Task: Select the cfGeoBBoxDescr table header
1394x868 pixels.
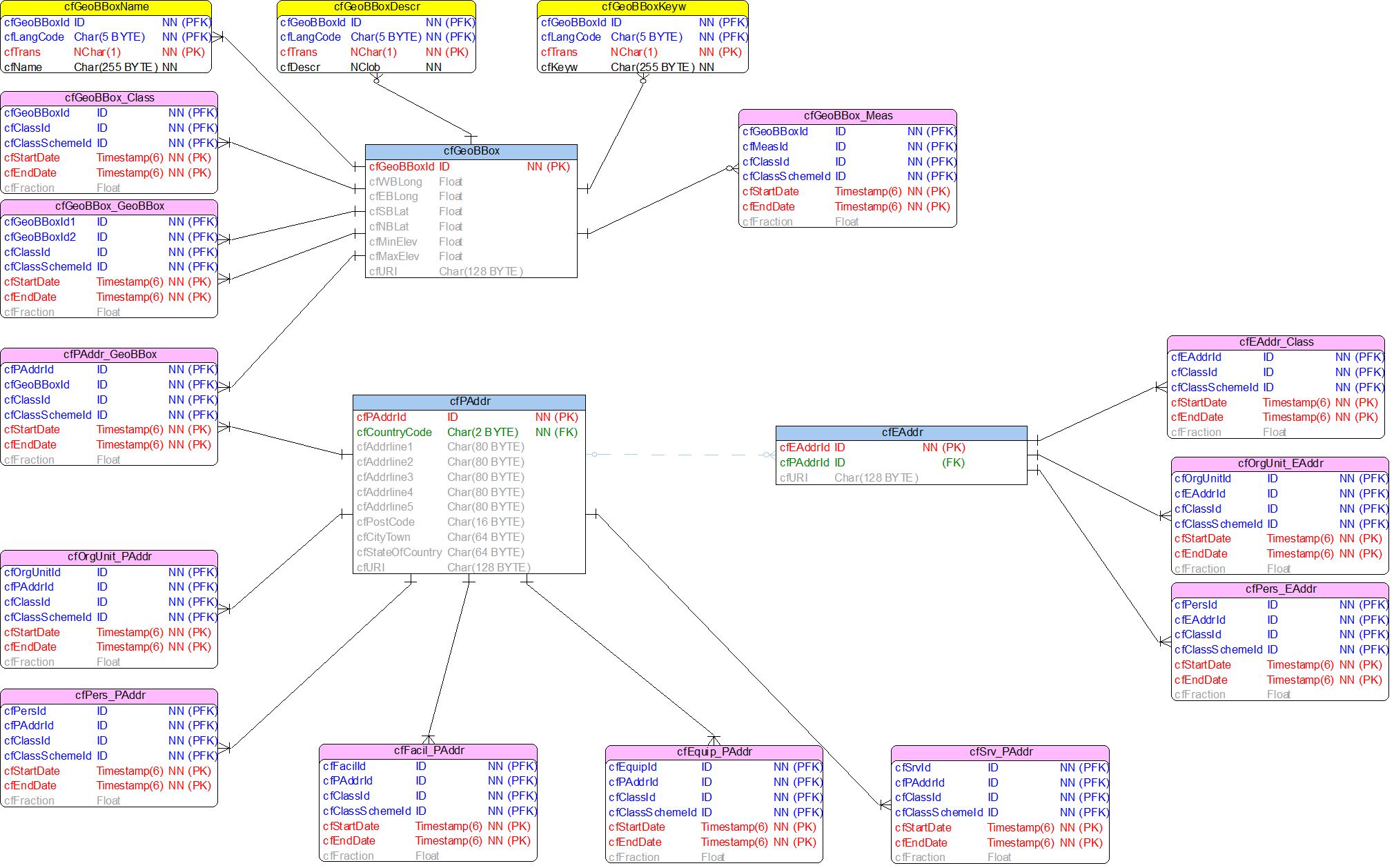Action: 377,7
